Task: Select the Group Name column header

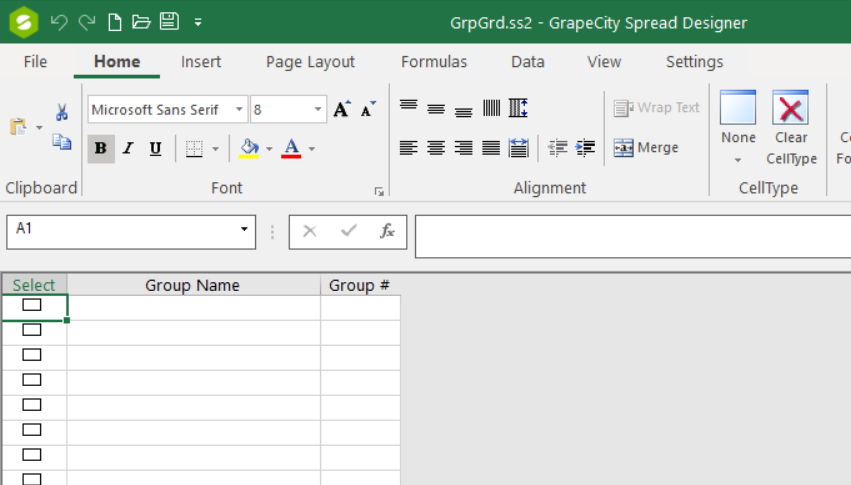Action: click(x=193, y=285)
